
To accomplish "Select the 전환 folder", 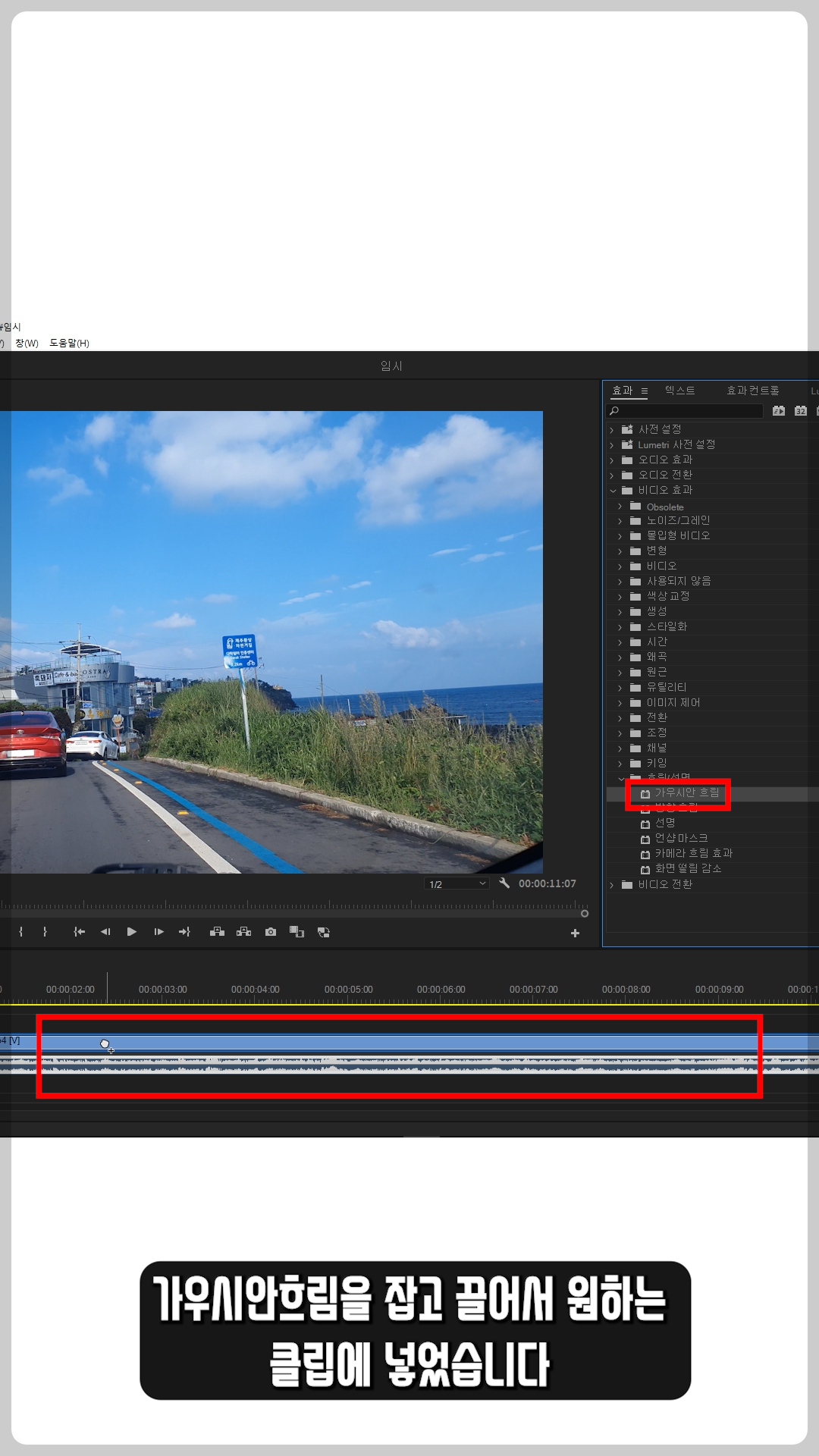I will [657, 717].
